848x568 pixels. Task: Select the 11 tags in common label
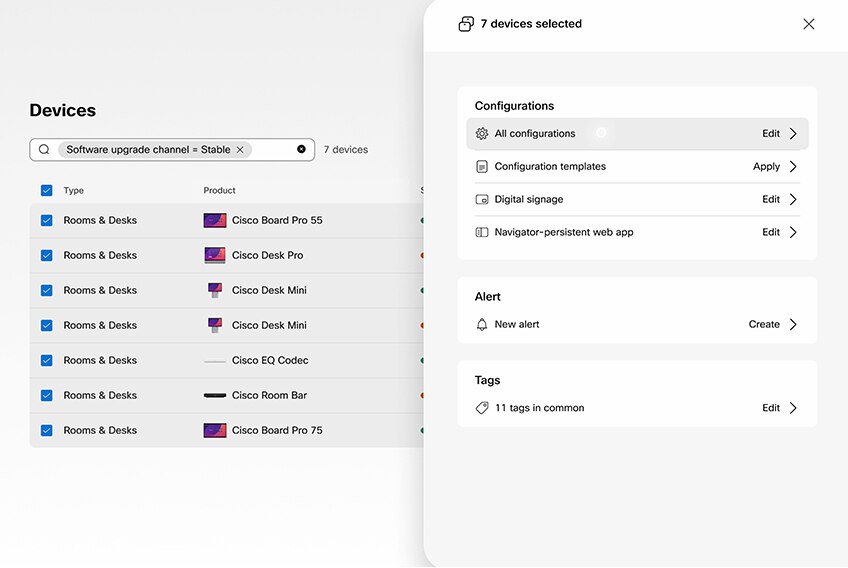point(539,408)
